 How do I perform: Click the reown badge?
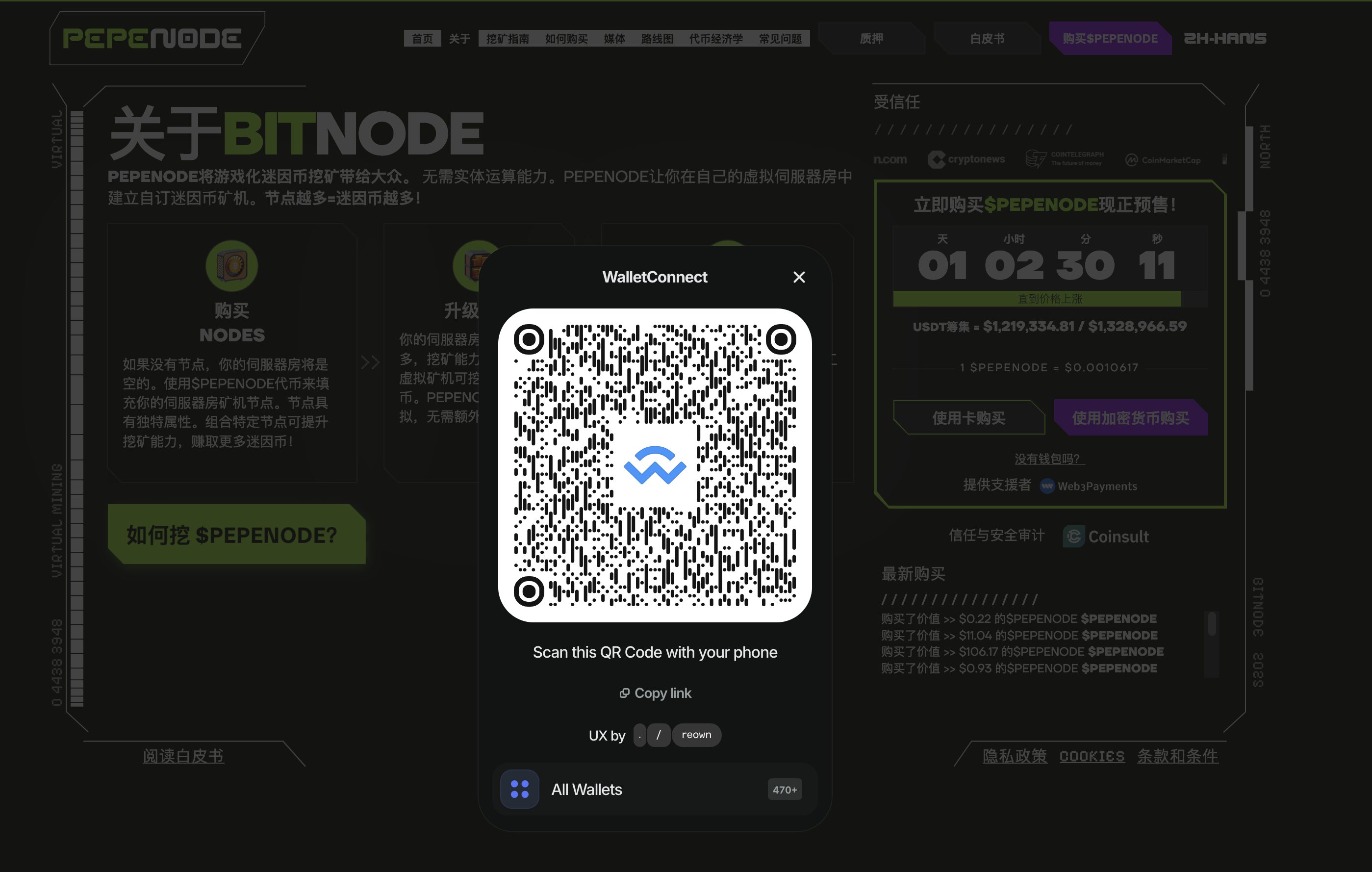coord(696,735)
